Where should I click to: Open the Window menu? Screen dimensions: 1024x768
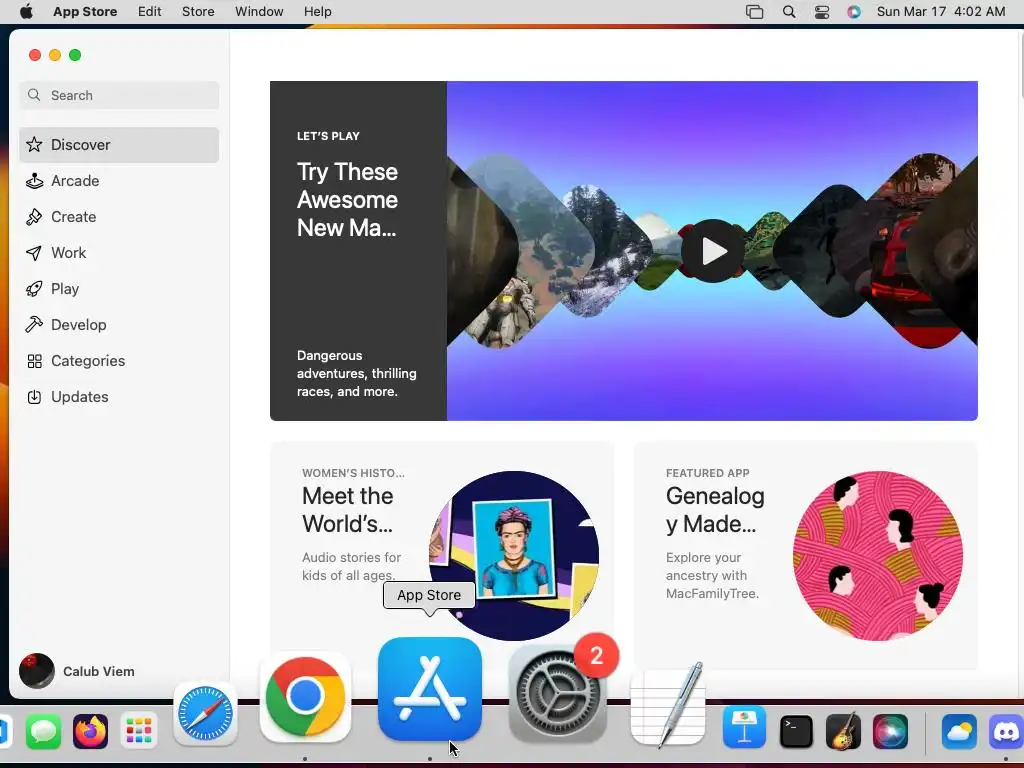(259, 12)
